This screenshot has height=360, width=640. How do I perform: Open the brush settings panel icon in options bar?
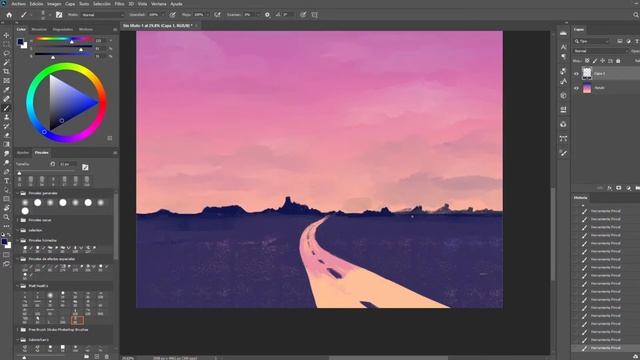coord(59,15)
